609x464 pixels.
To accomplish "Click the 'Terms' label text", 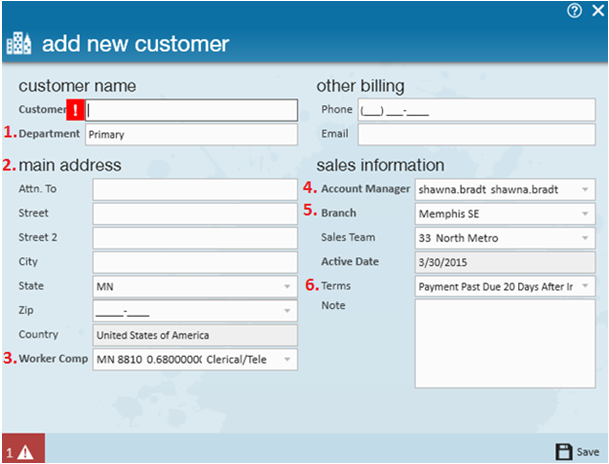I will tap(336, 286).
